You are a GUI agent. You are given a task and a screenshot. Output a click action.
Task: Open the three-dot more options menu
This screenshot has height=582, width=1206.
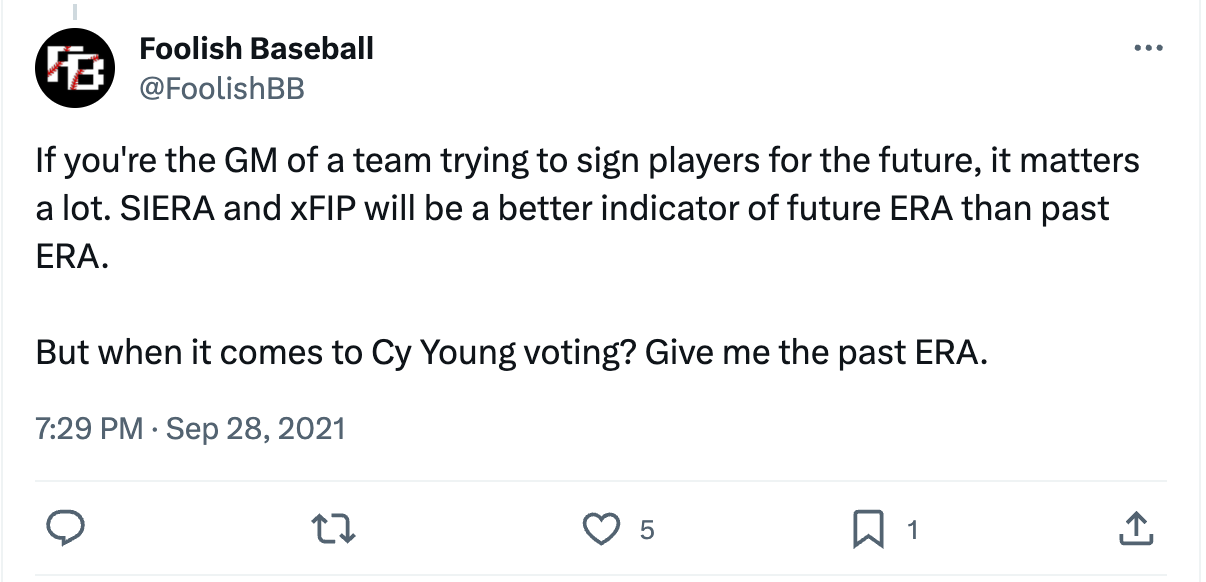[x=1148, y=48]
